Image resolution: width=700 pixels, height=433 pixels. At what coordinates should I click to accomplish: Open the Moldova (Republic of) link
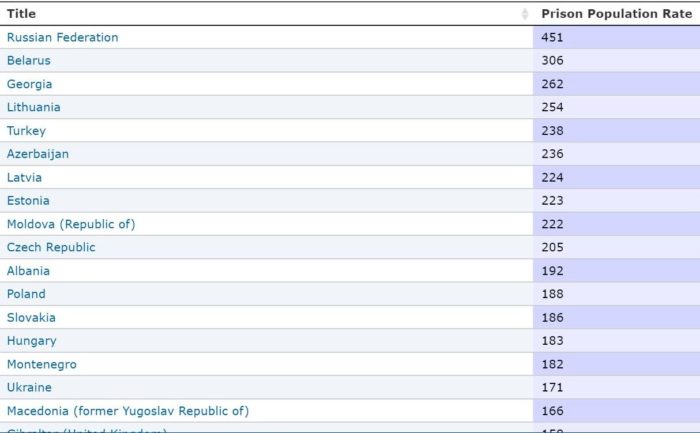[71, 224]
